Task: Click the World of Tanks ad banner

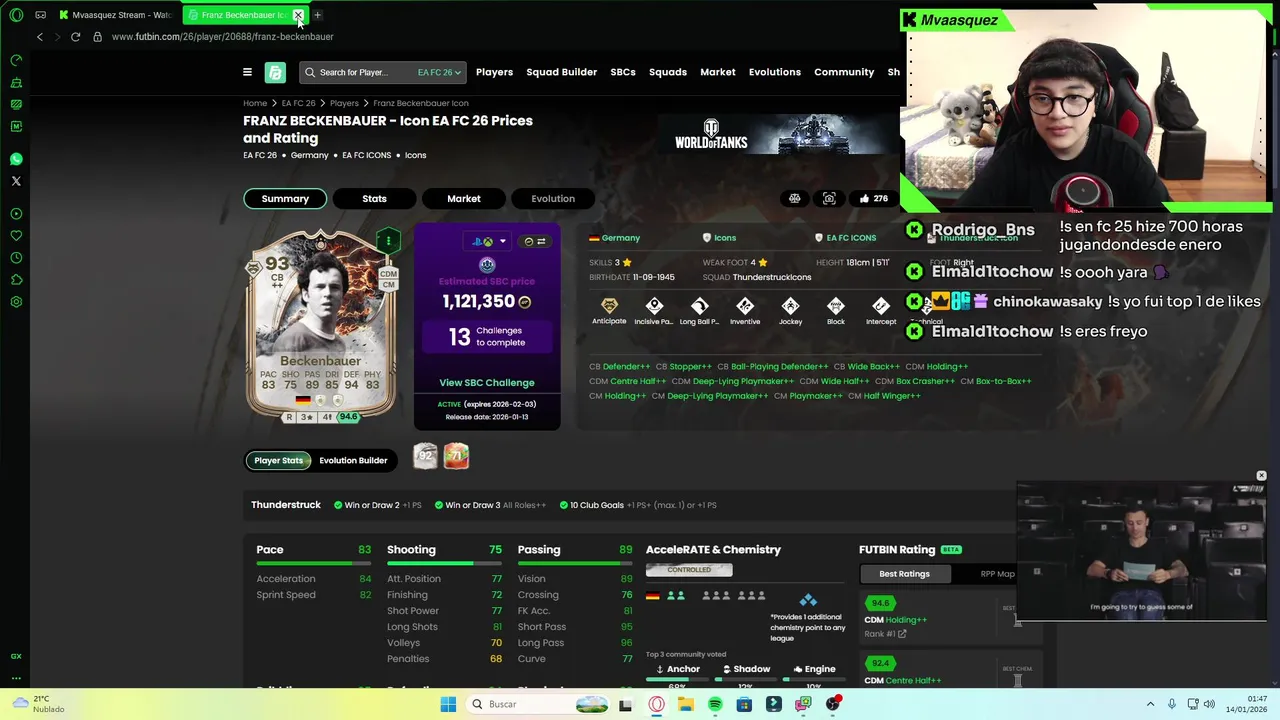Action: (x=778, y=134)
